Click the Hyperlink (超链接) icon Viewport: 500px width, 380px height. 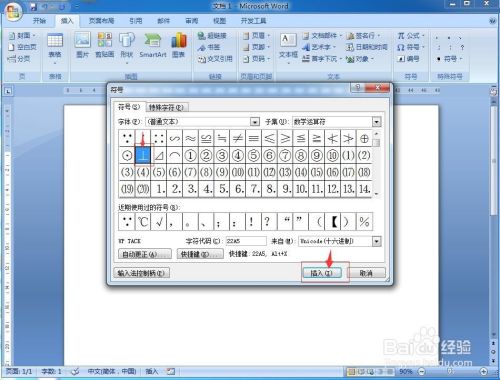212,35
